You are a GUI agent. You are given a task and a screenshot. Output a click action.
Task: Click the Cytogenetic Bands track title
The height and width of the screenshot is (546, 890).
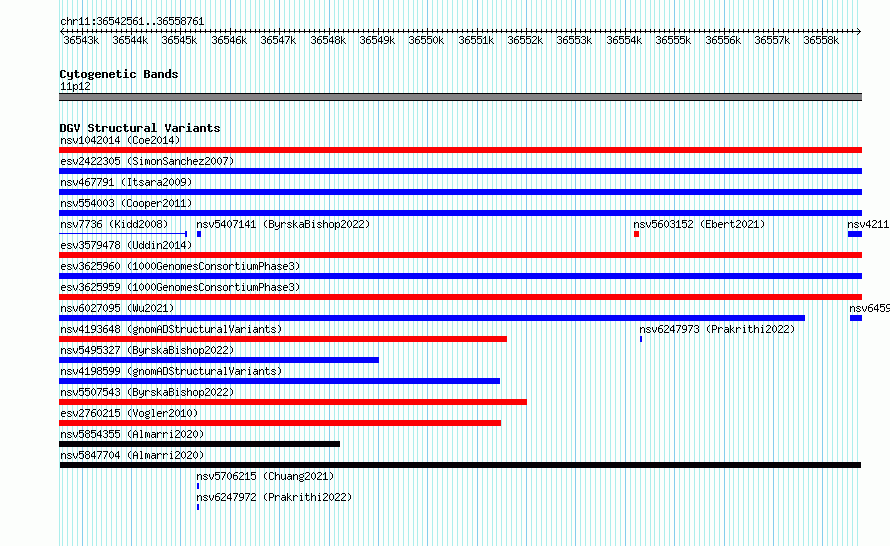[x=119, y=74]
